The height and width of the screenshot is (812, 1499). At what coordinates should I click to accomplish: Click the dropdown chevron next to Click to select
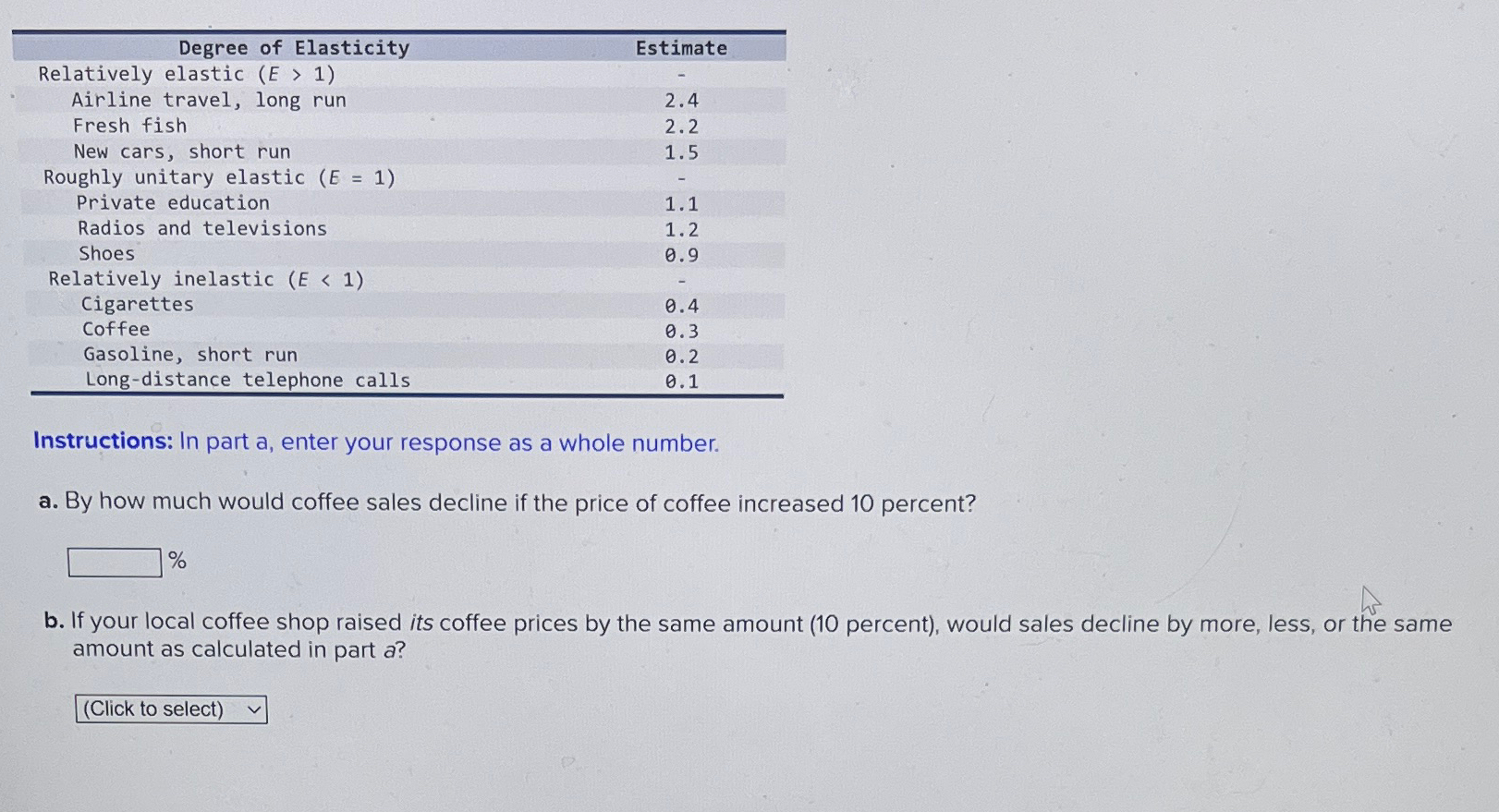pyautogui.click(x=252, y=709)
